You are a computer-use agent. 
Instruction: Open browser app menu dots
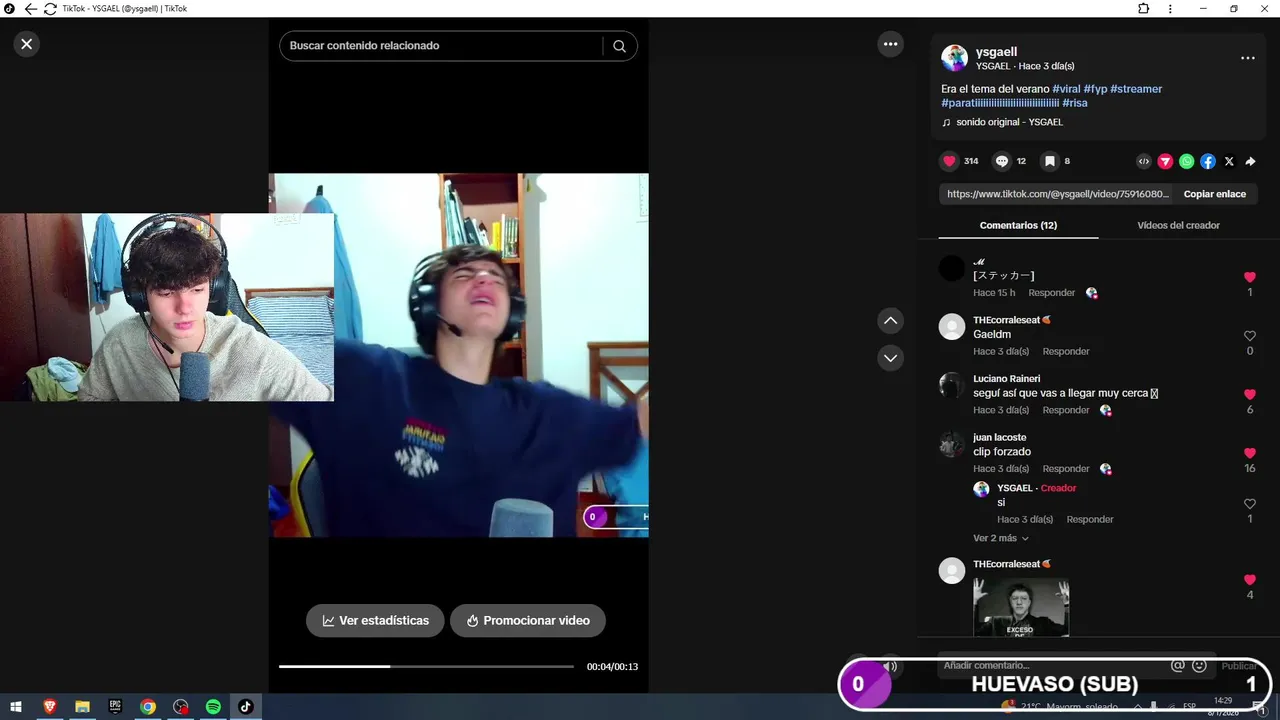click(1171, 9)
